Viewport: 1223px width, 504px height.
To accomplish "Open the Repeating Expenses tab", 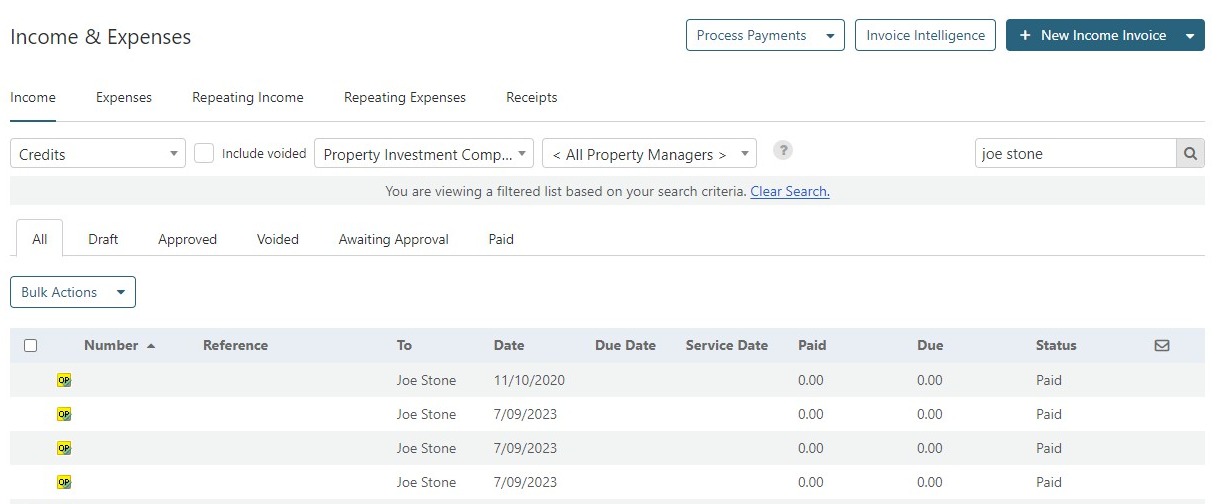I will [x=405, y=97].
